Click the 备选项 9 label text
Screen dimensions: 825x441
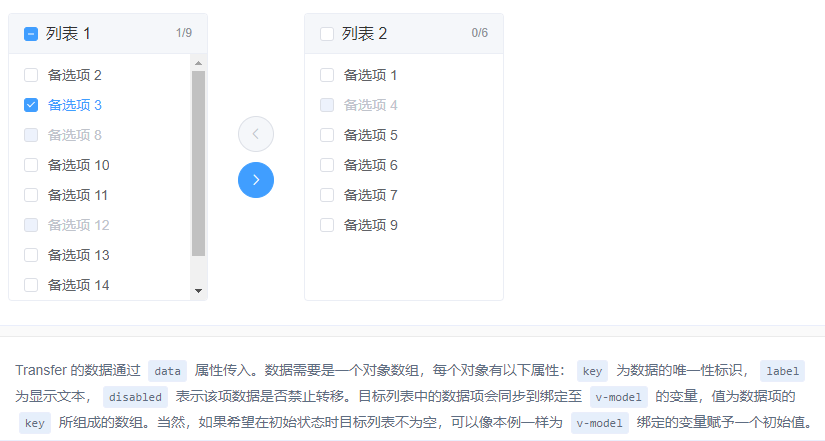370,225
